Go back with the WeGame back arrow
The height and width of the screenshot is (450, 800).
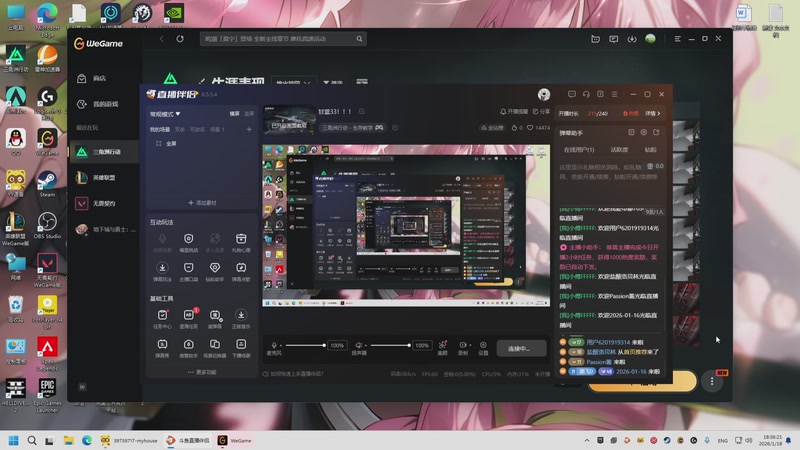162,39
